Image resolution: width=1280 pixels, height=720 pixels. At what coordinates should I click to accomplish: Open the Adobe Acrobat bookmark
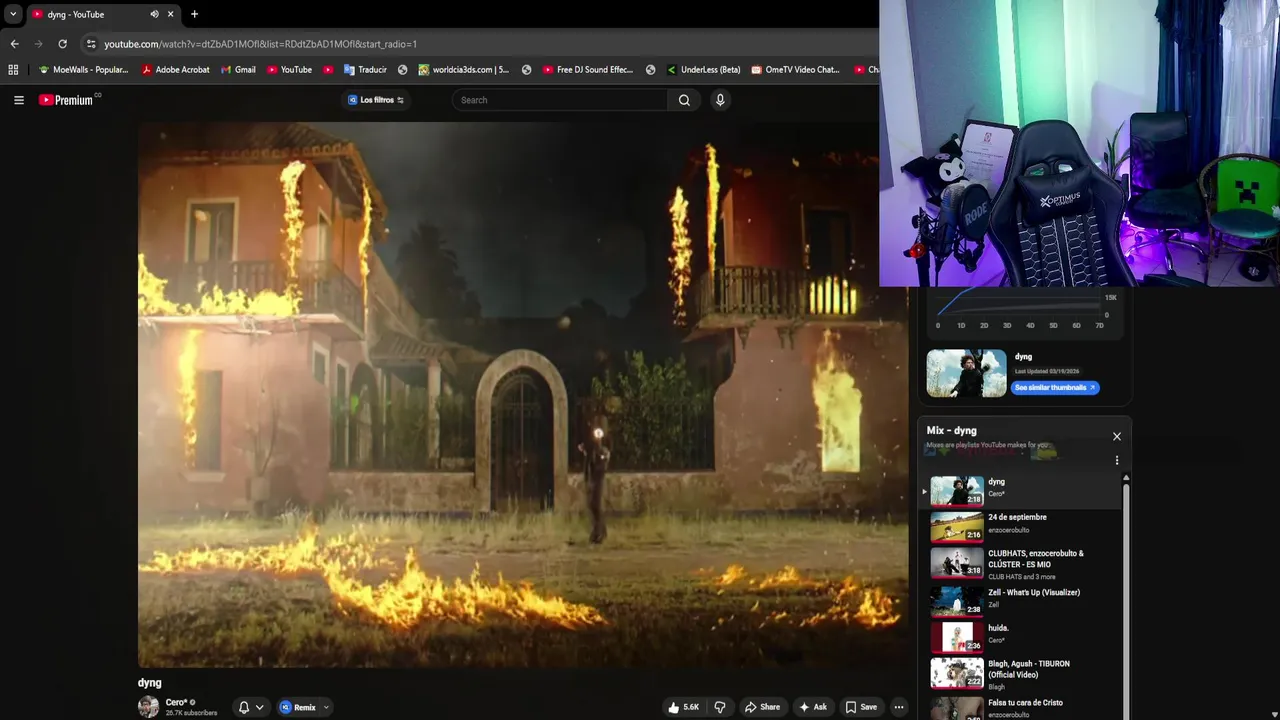pyautogui.click(x=175, y=70)
